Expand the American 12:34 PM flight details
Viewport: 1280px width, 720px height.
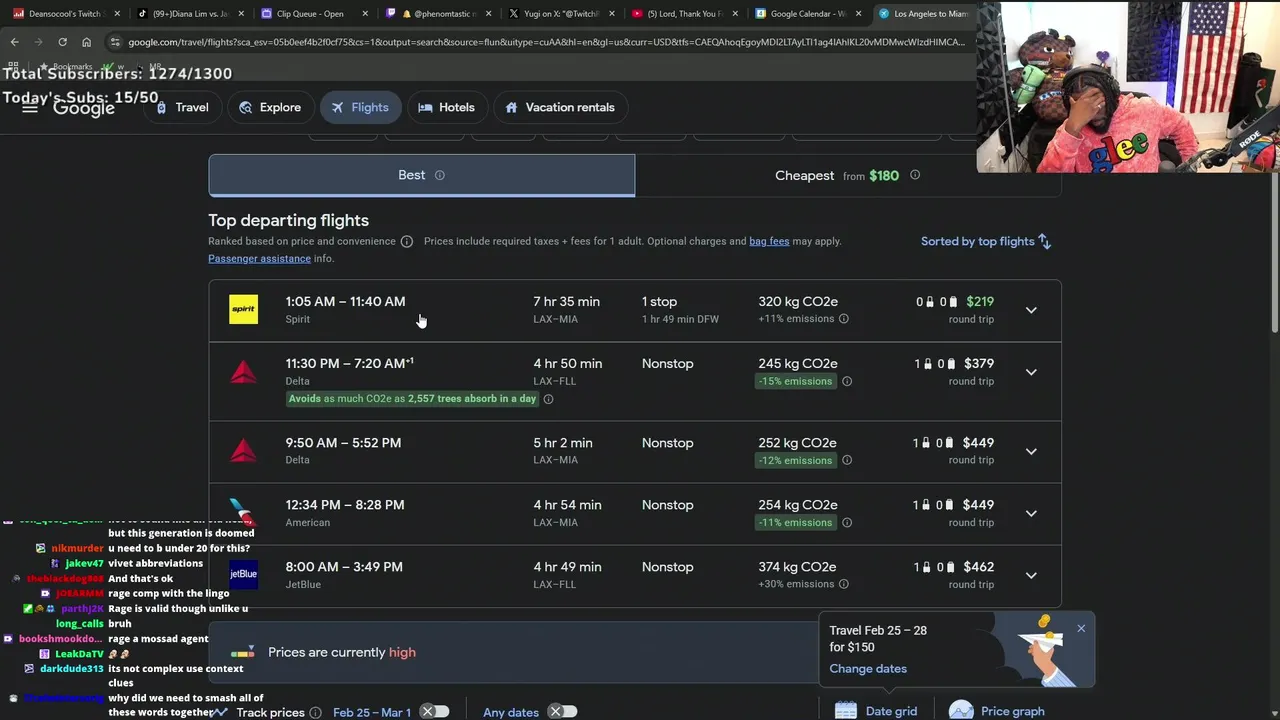pyautogui.click(x=1031, y=513)
